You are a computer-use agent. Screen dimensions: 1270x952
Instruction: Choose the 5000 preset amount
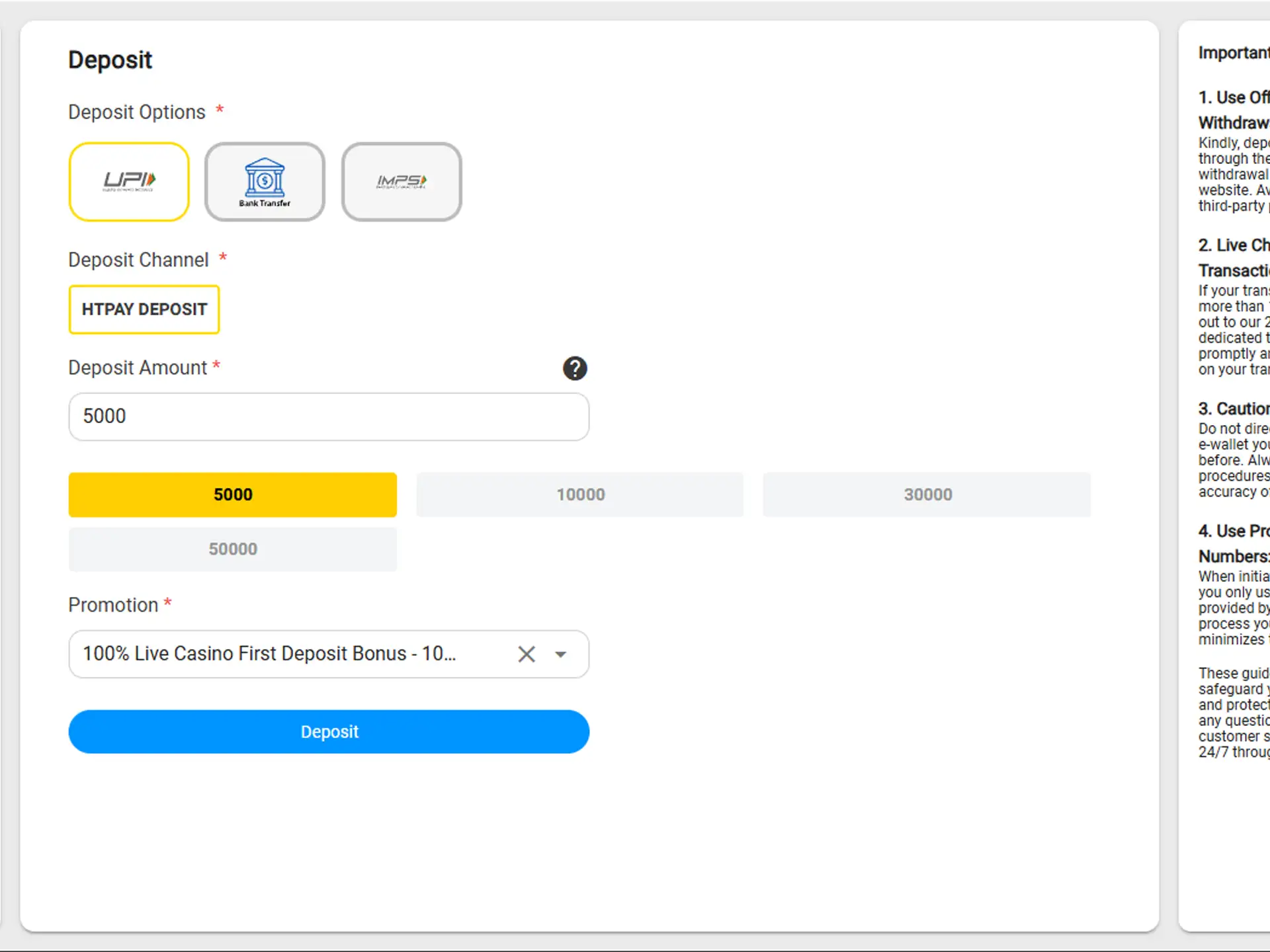pos(233,495)
